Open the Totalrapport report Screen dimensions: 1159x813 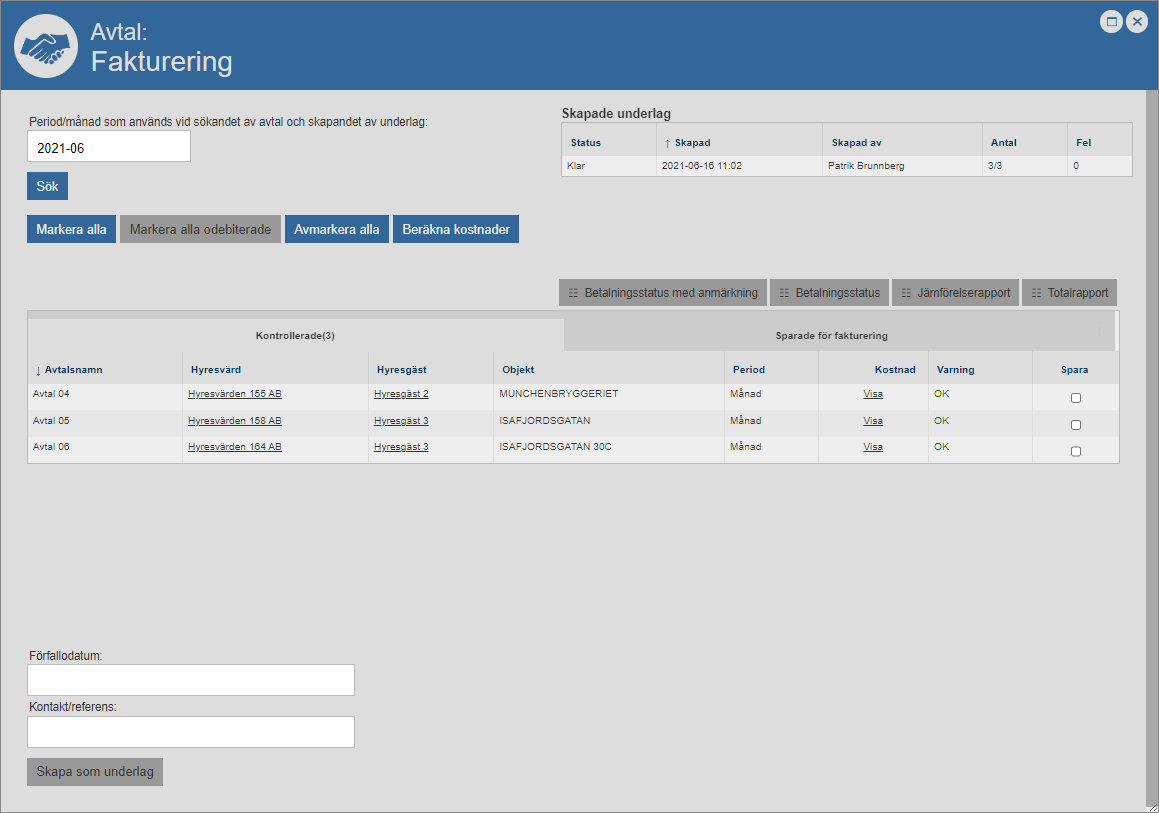1069,293
